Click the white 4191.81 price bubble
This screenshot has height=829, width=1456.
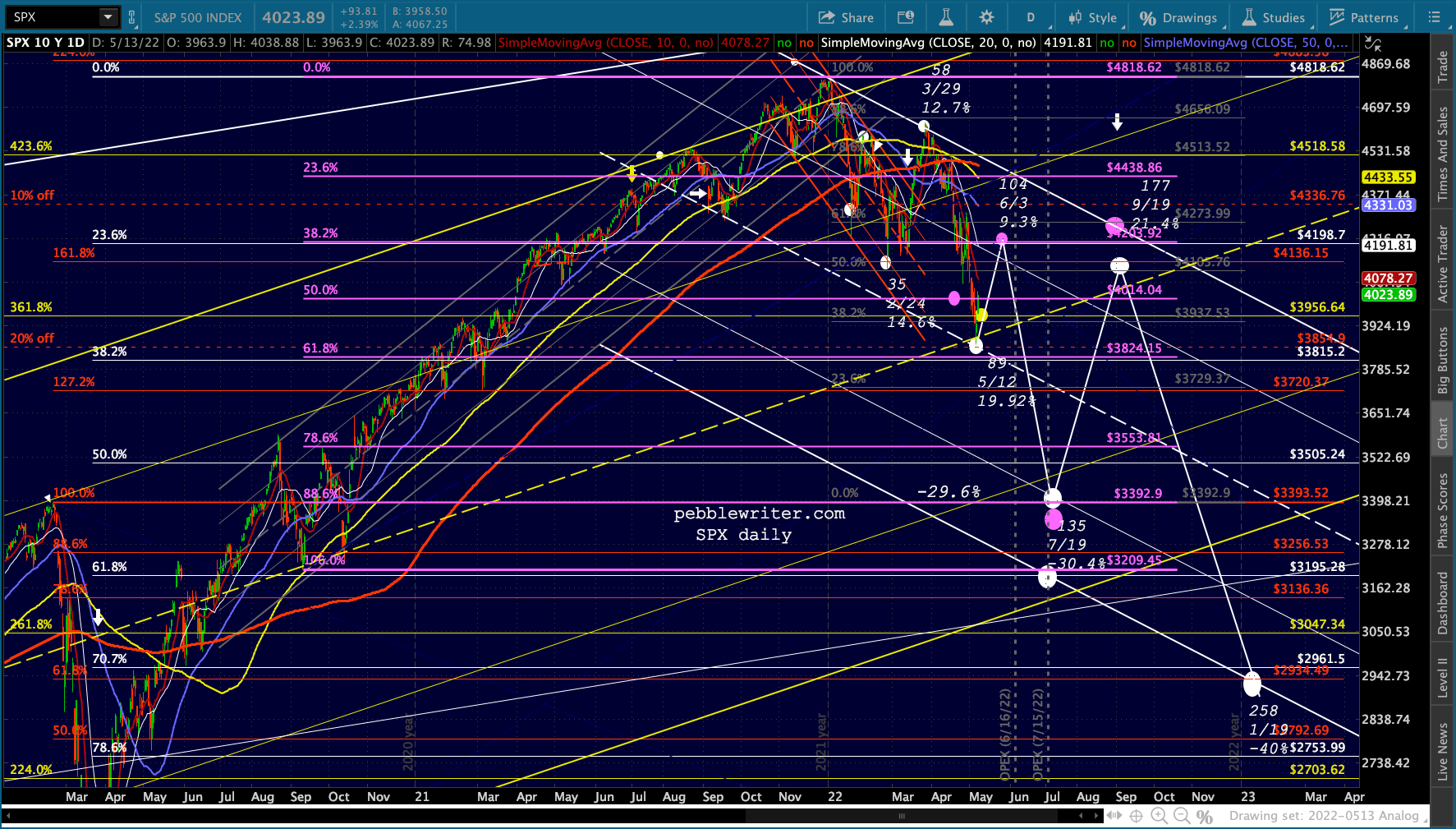(1388, 245)
